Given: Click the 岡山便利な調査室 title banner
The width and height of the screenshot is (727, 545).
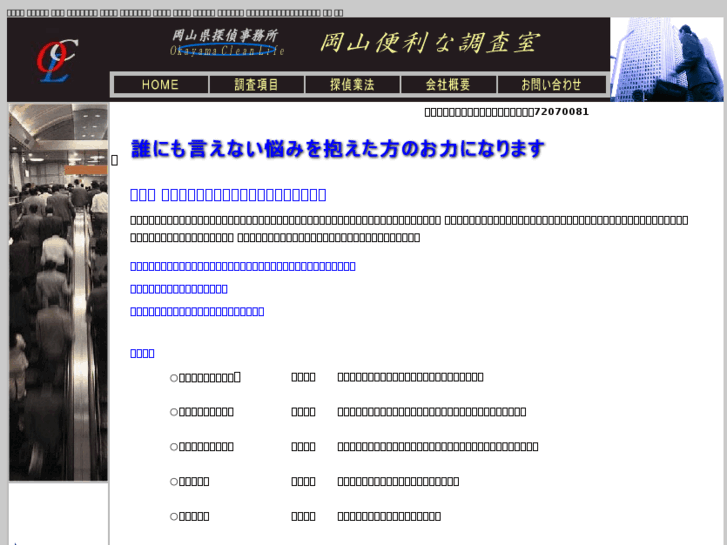Looking at the screenshot, I should pyautogui.click(x=430, y=43).
